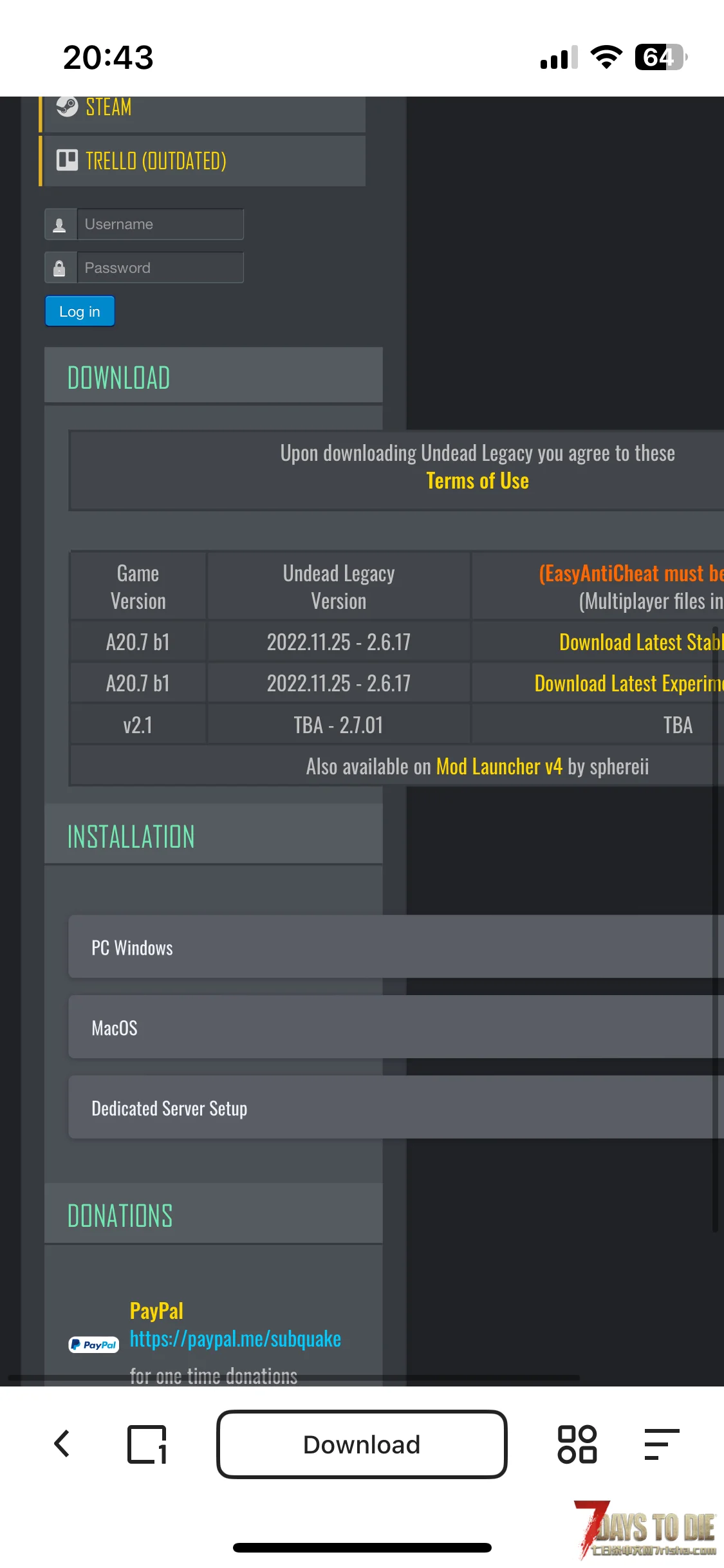
Task: Expand the PC Windows installation section
Action: click(396, 947)
